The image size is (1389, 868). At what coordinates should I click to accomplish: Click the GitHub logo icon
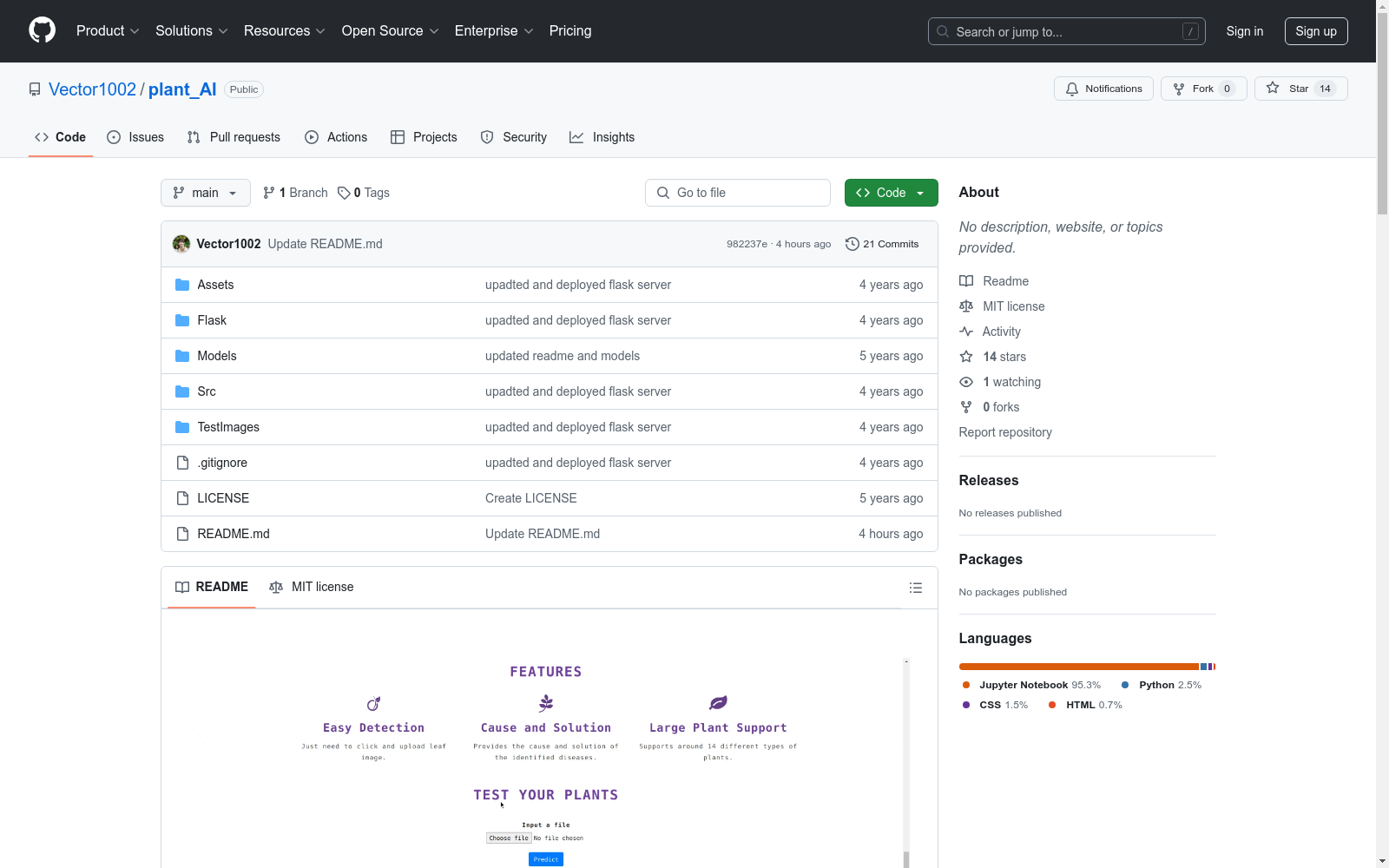[42, 30]
